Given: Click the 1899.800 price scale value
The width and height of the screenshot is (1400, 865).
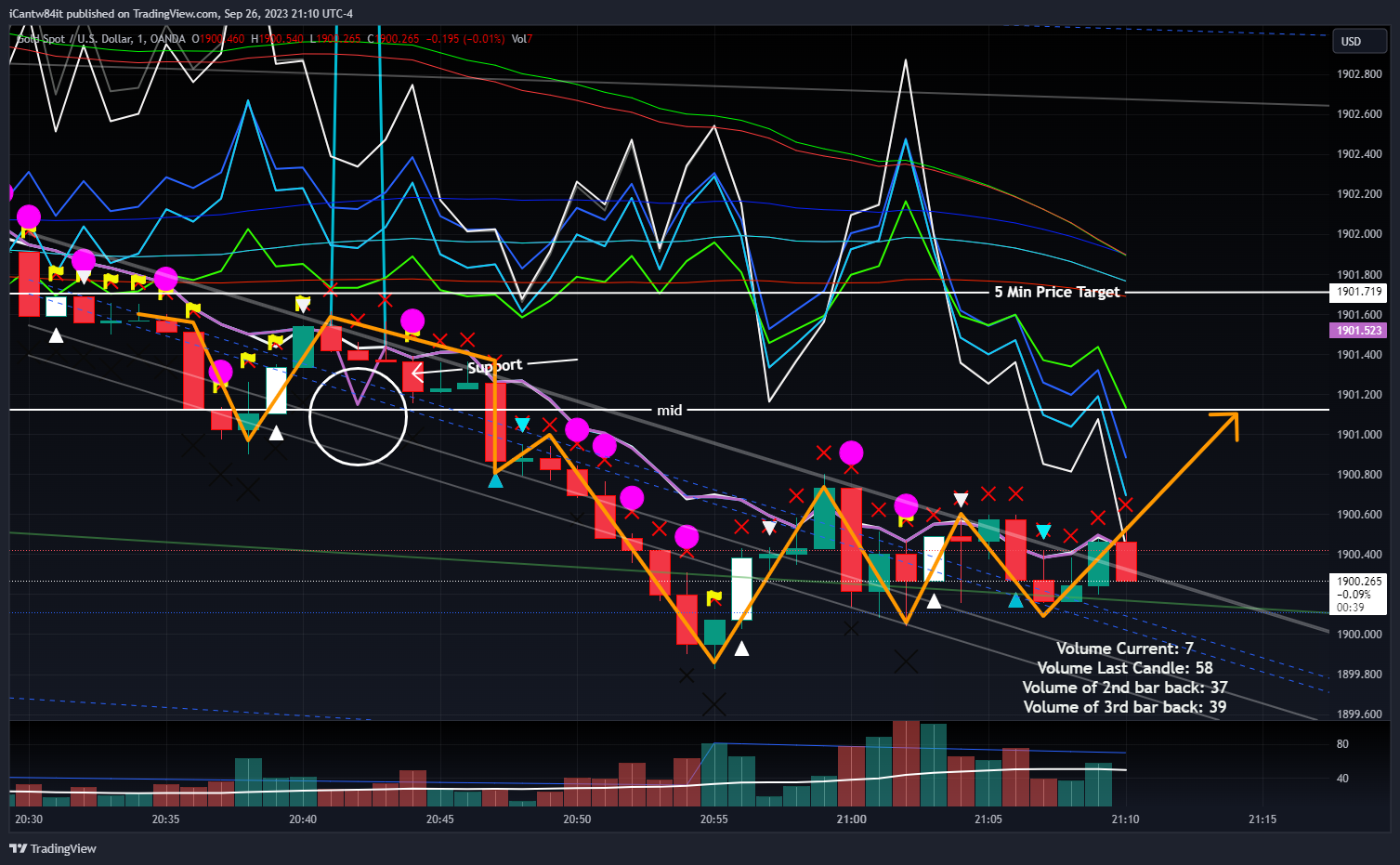Looking at the screenshot, I should (1359, 675).
